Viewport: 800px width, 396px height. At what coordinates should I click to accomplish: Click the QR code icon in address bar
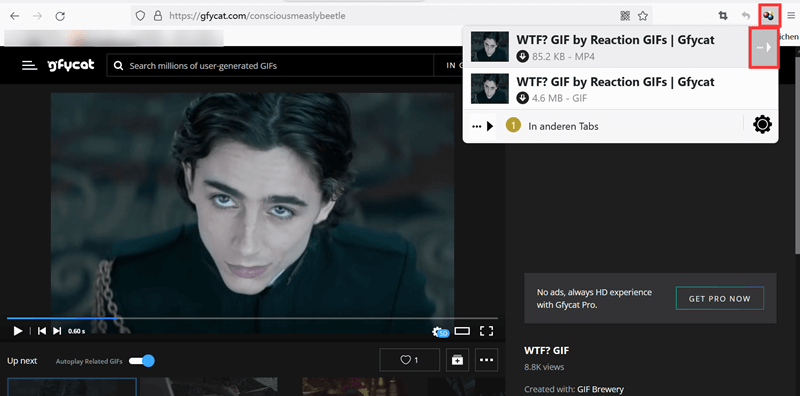pyautogui.click(x=625, y=16)
